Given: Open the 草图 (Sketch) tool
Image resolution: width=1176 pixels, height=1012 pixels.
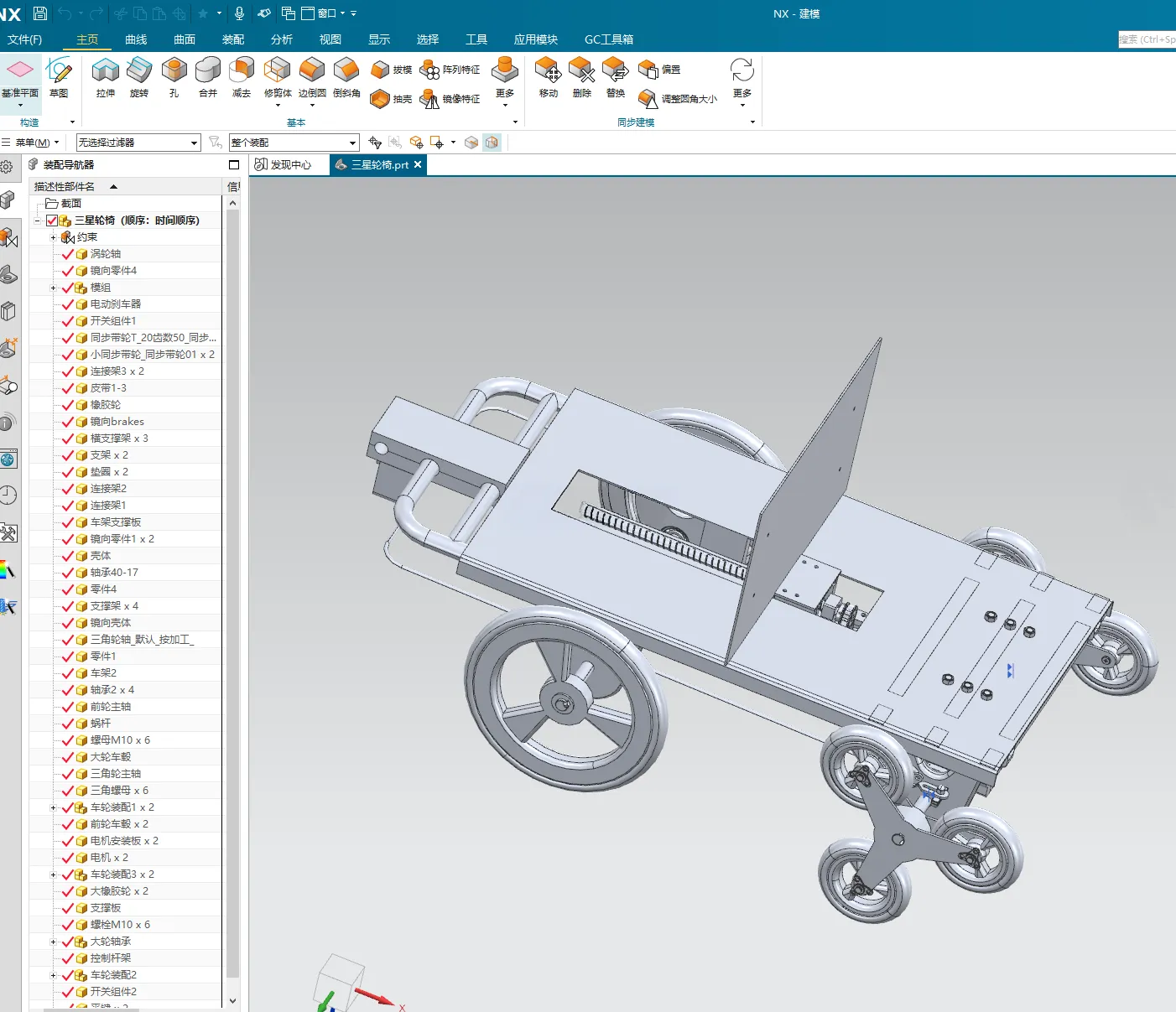Looking at the screenshot, I should (x=59, y=78).
